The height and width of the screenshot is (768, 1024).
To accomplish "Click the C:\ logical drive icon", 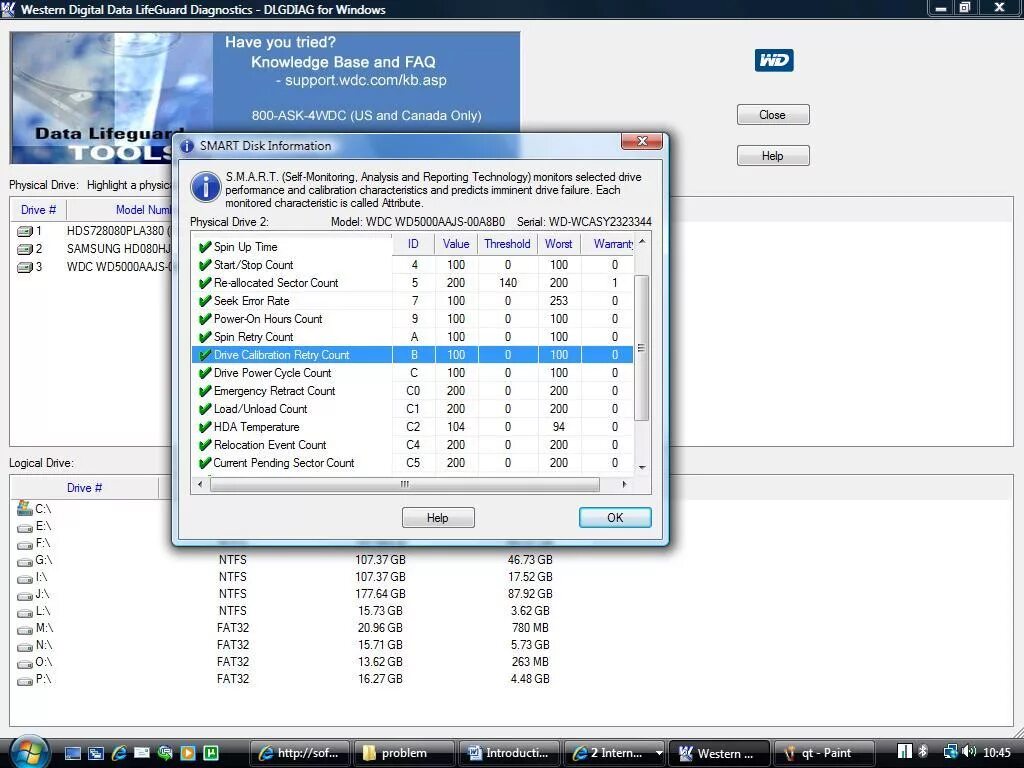I will coord(25,508).
